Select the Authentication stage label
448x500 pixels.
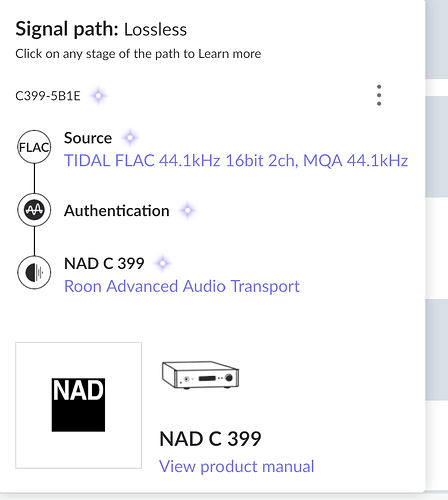[x=117, y=211]
